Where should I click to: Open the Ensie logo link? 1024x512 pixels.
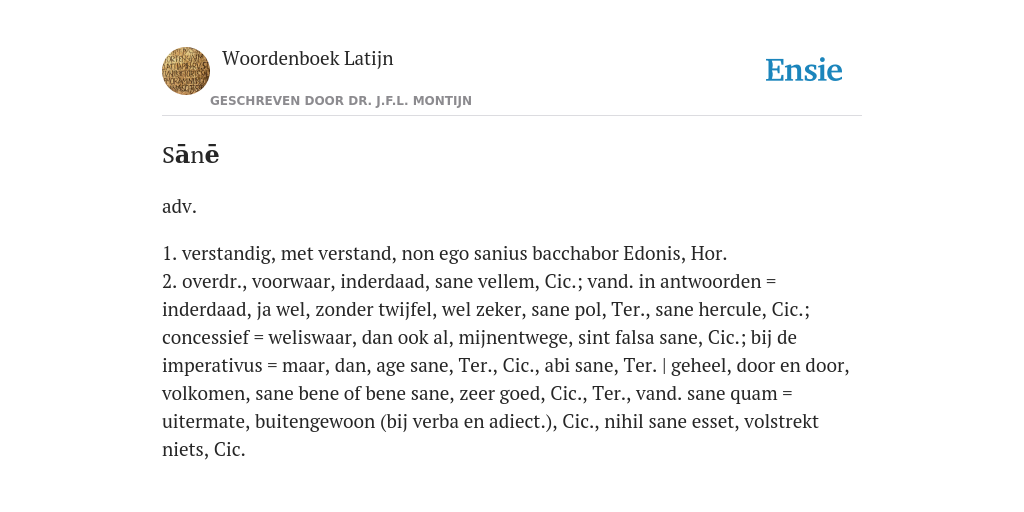tap(804, 70)
